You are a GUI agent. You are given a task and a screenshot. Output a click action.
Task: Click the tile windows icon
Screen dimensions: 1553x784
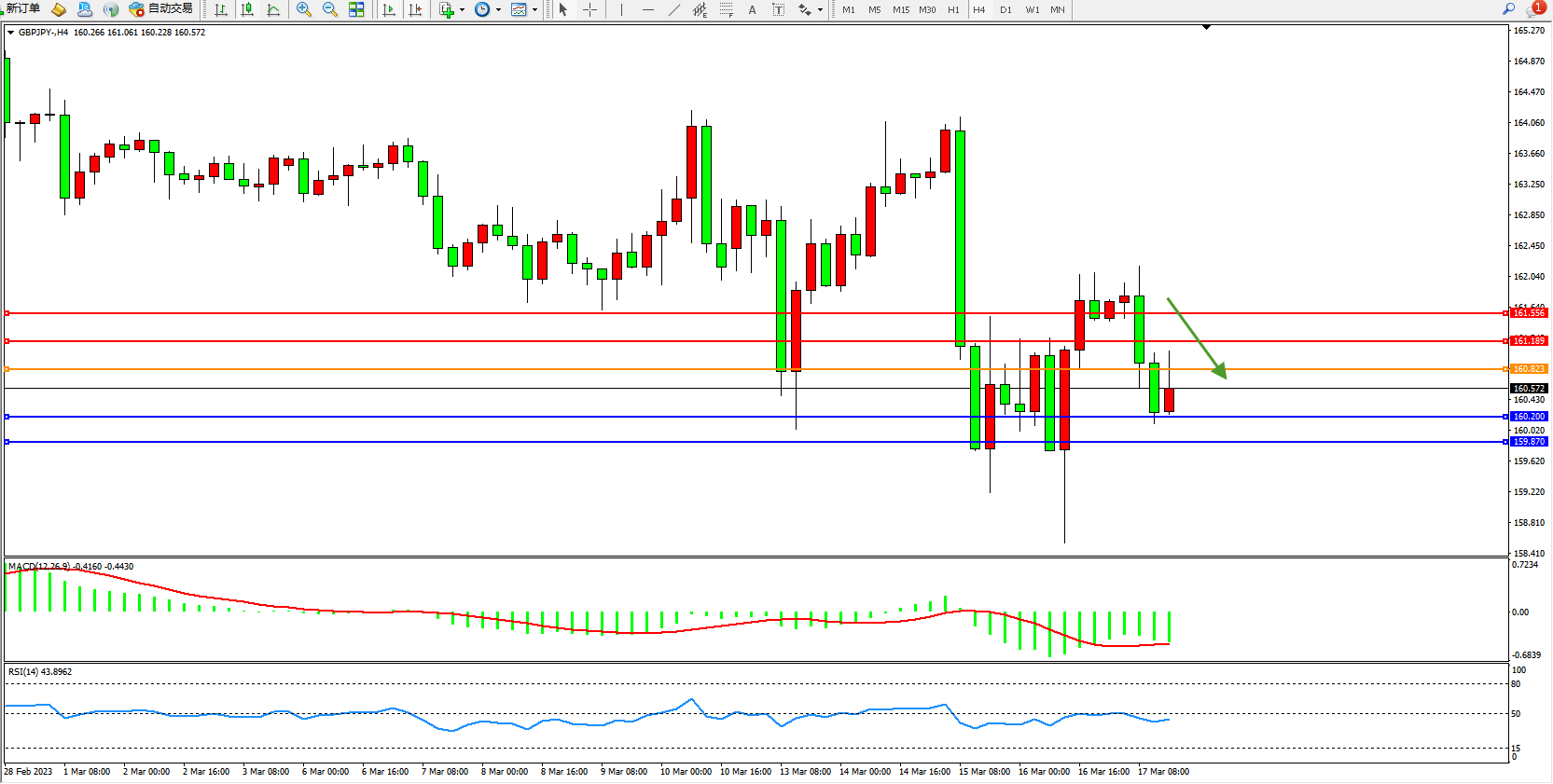pyautogui.click(x=356, y=9)
